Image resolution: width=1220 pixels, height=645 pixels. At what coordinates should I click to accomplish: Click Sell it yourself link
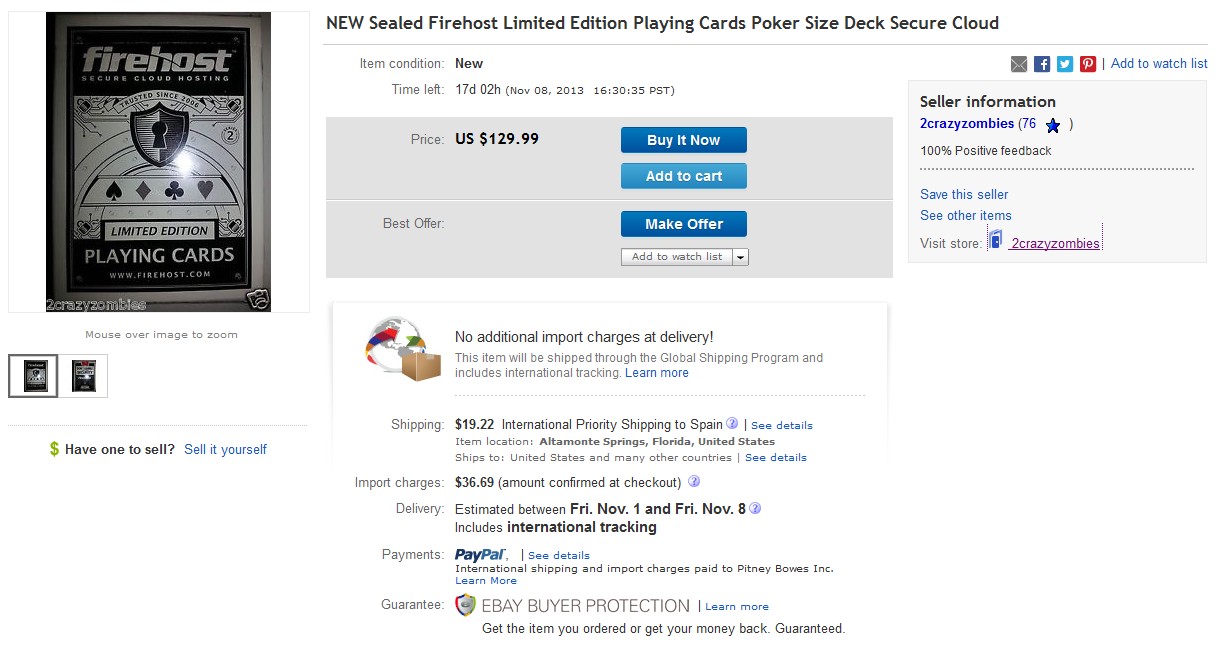pyautogui.click(x=225, y=450)
